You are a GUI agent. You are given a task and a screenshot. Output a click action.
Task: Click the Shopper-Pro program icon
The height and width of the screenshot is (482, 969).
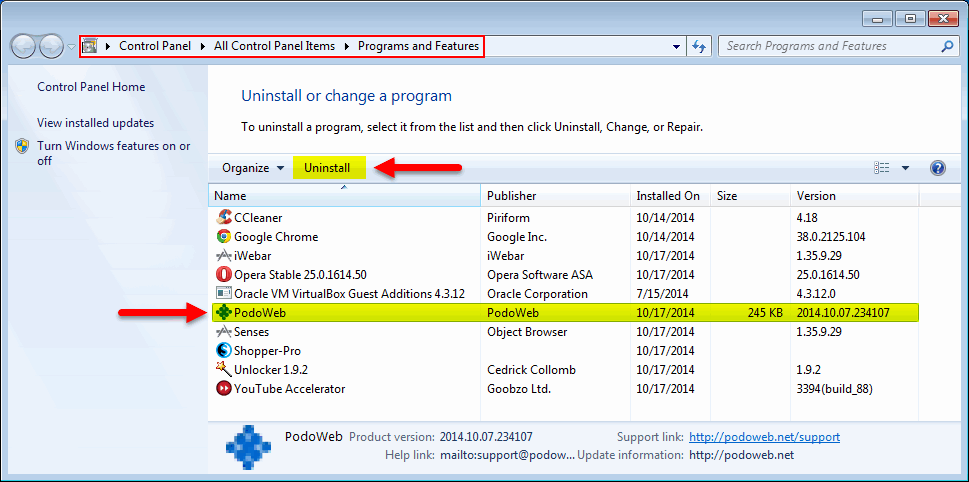[x=223, y=351]
